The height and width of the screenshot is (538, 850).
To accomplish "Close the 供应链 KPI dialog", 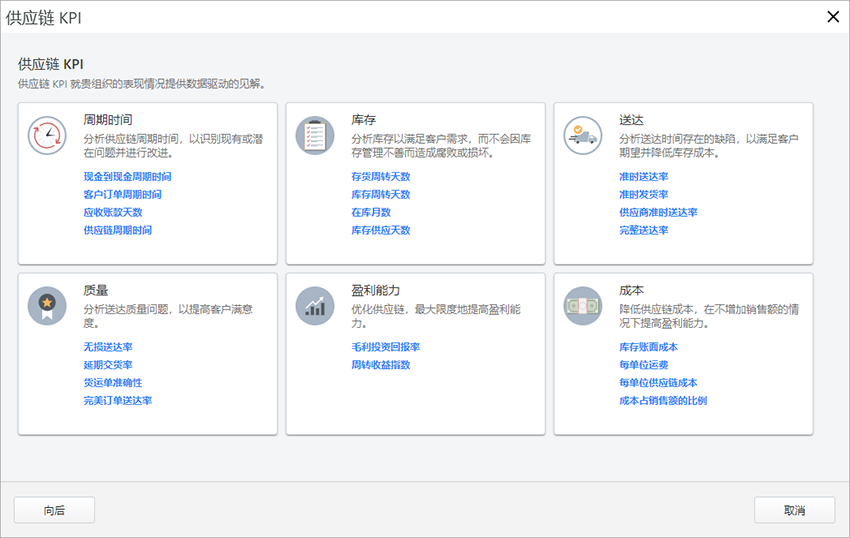I will [832, 16].
